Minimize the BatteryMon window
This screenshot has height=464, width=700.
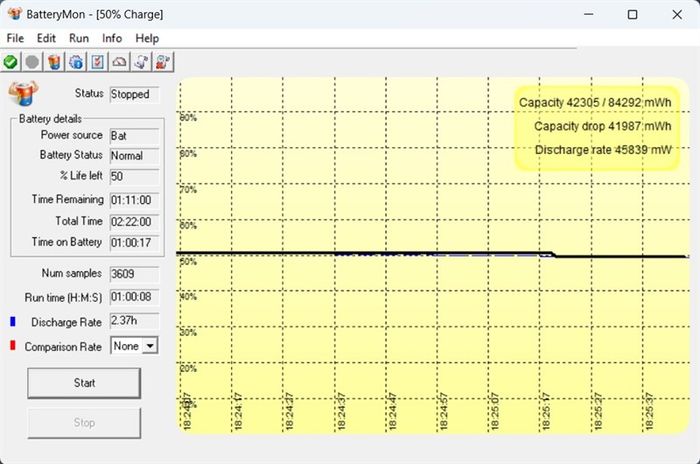[588, 14]
